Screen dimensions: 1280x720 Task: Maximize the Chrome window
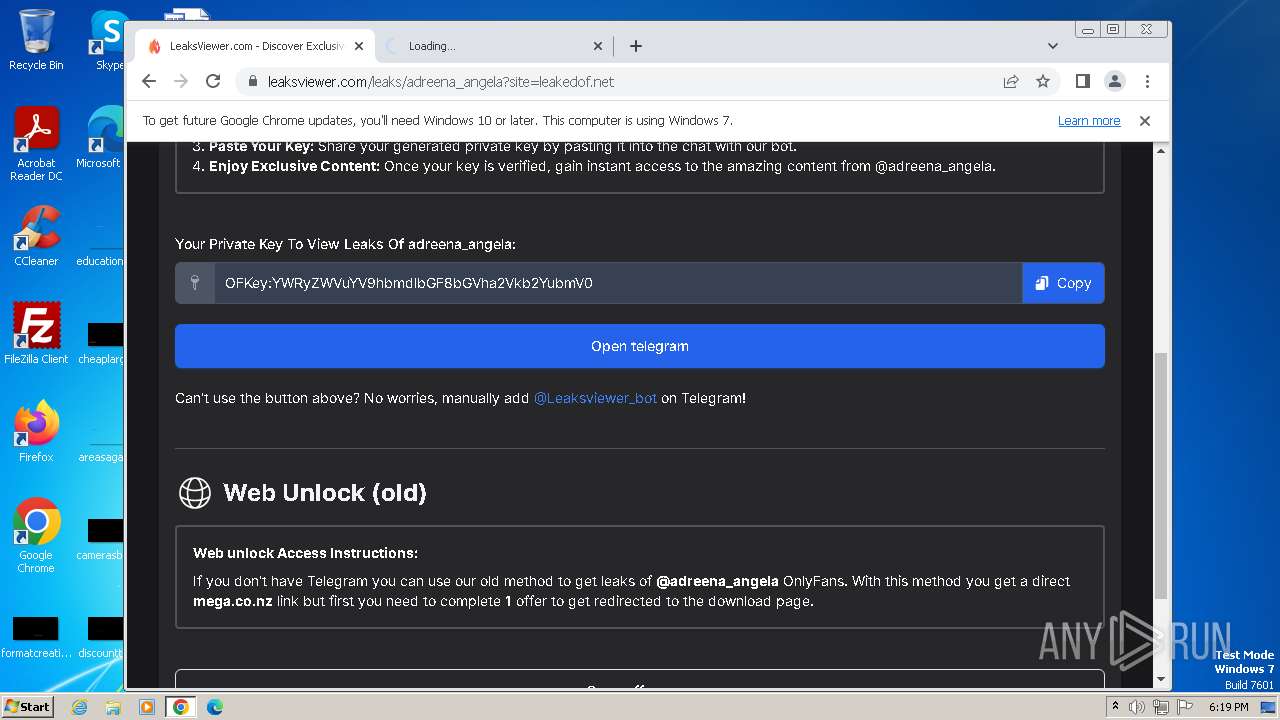1112,29
